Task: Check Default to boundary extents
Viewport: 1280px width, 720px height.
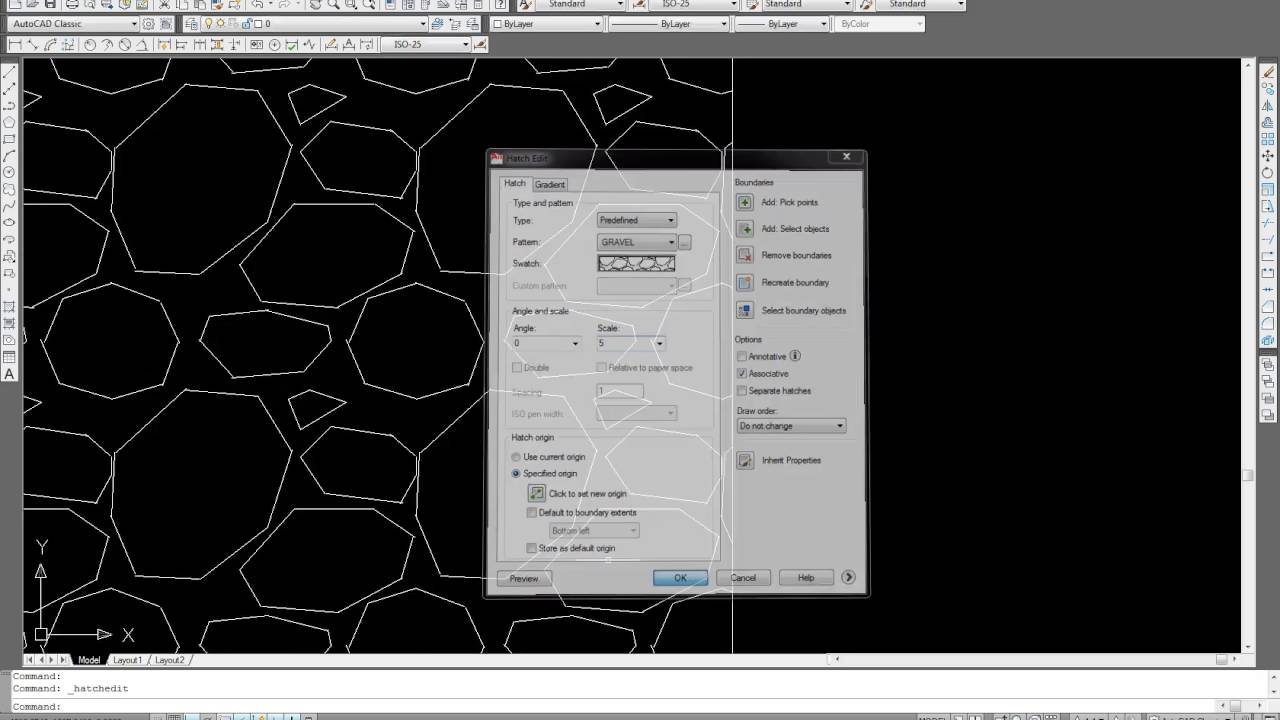Action: click(532, 512)
